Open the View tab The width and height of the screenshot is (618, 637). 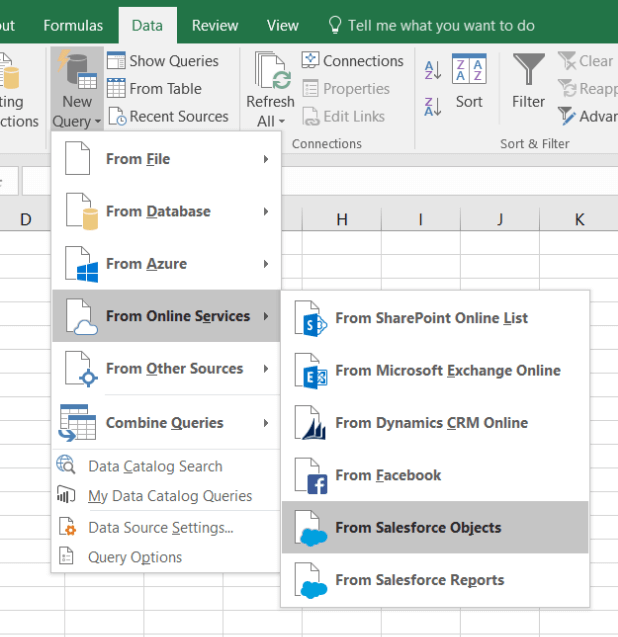283,26
